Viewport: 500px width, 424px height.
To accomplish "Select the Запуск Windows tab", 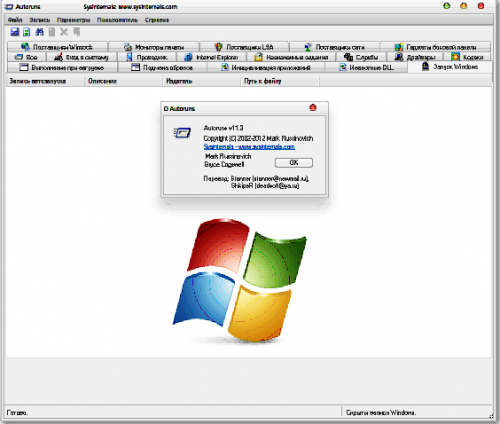I will coord(450,67).
